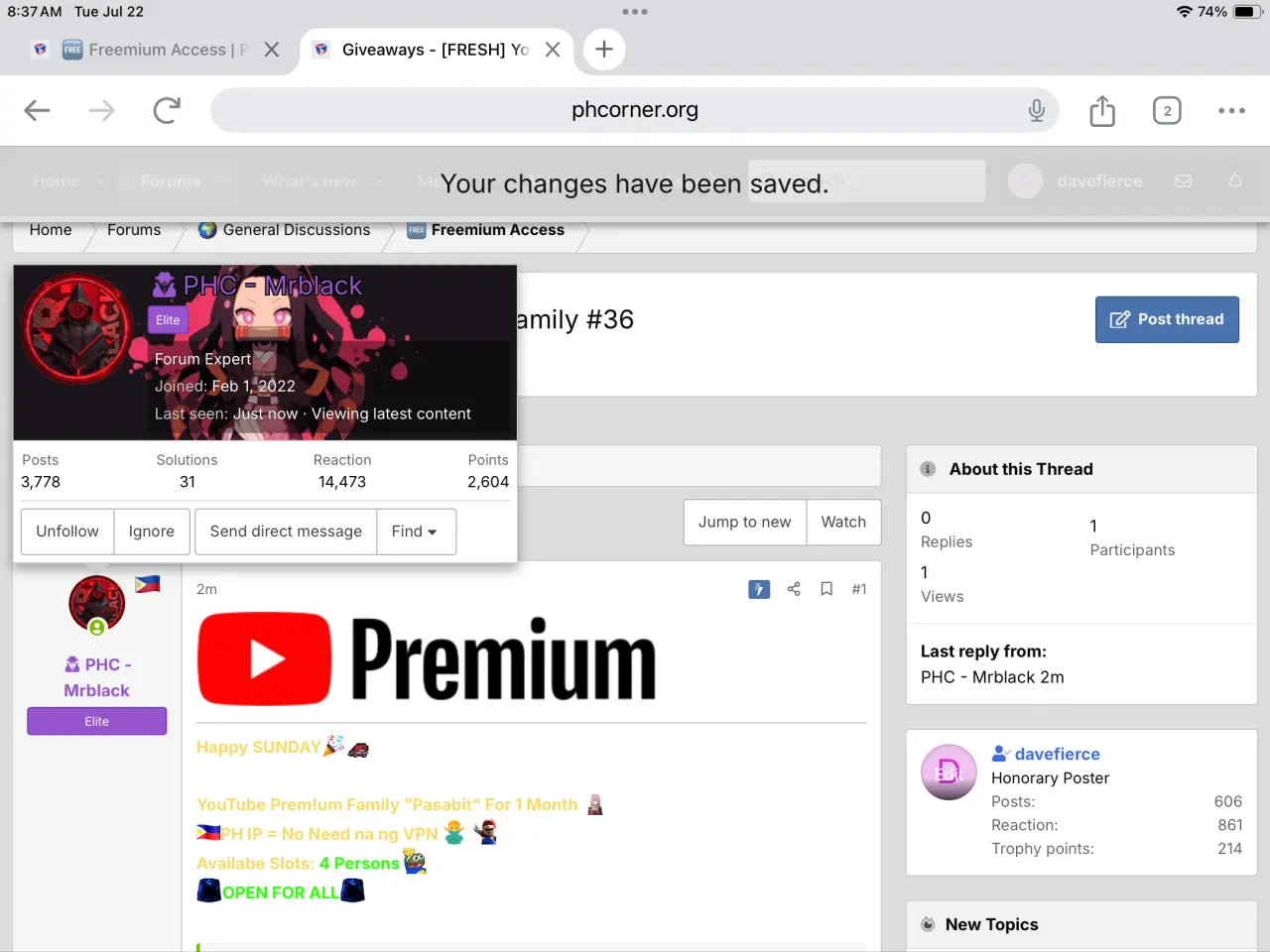
Task: Click the Philippine flag icon beside avatar
Action: tap(148, 584)
